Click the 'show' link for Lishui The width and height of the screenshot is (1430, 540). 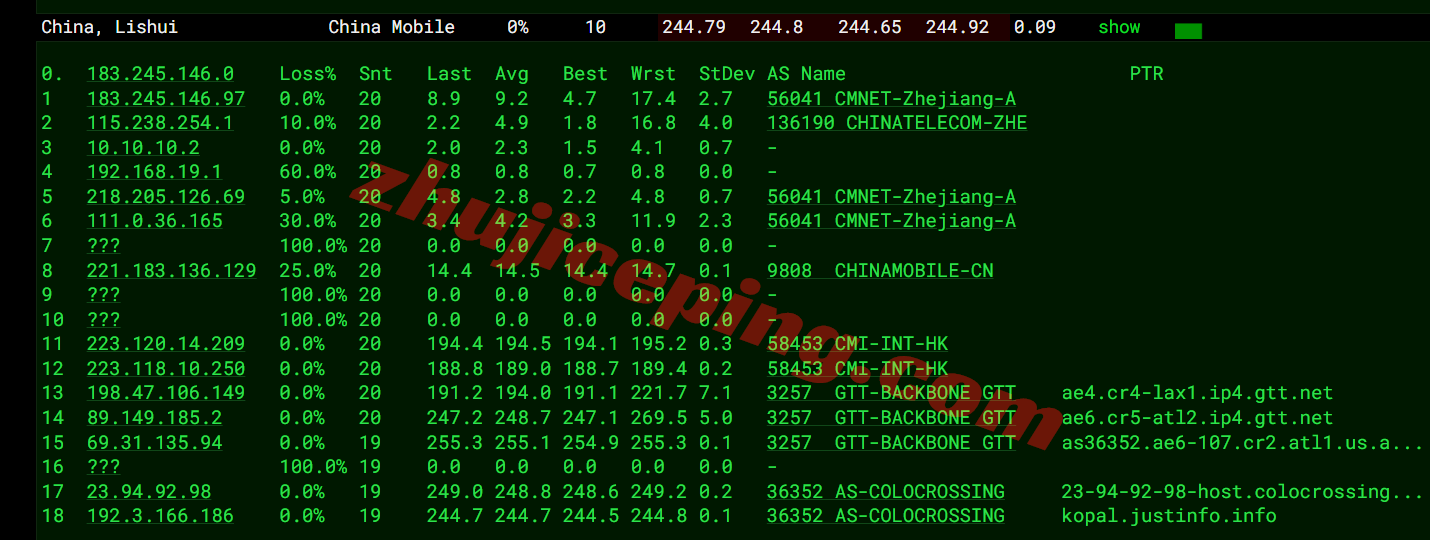tap(1119, 27)
